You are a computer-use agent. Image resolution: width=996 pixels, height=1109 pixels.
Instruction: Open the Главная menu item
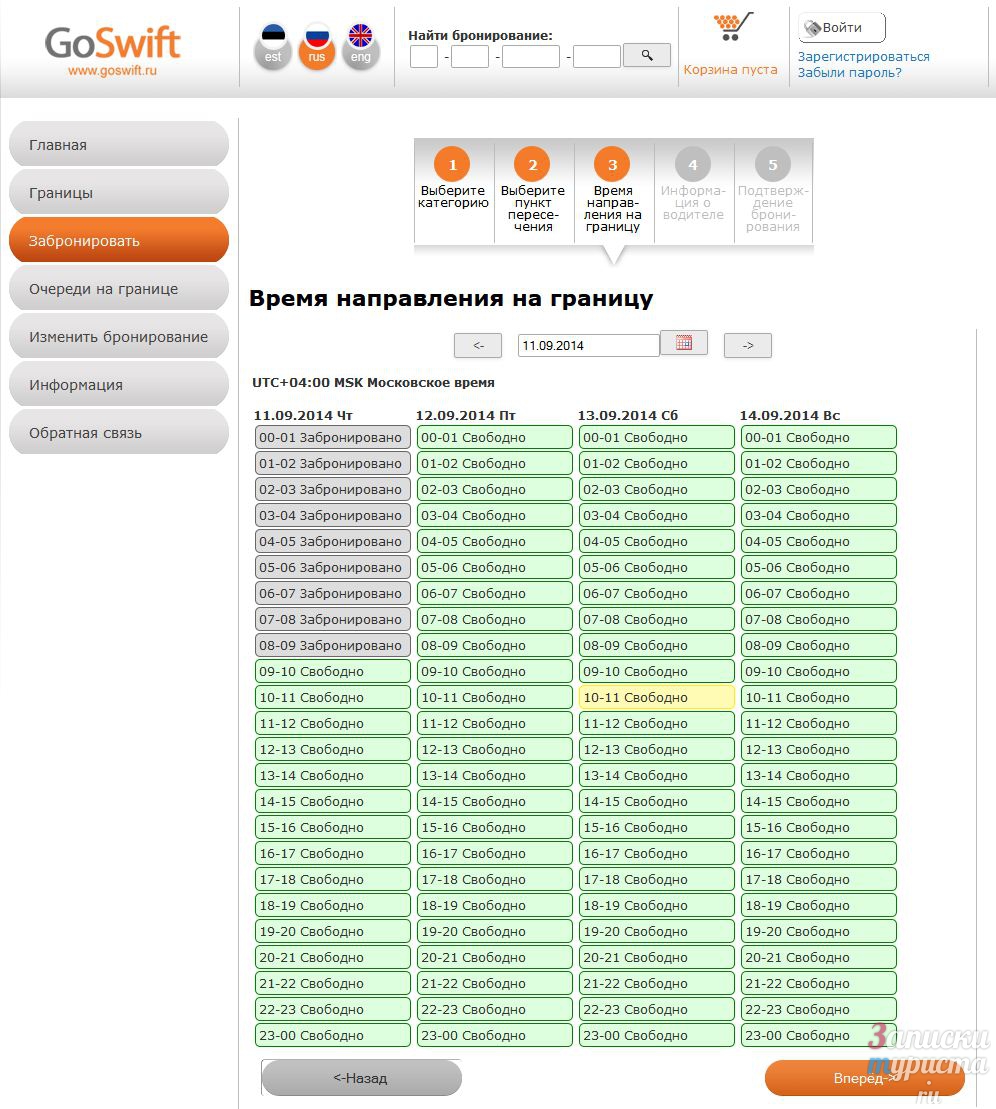click(118, 145)
